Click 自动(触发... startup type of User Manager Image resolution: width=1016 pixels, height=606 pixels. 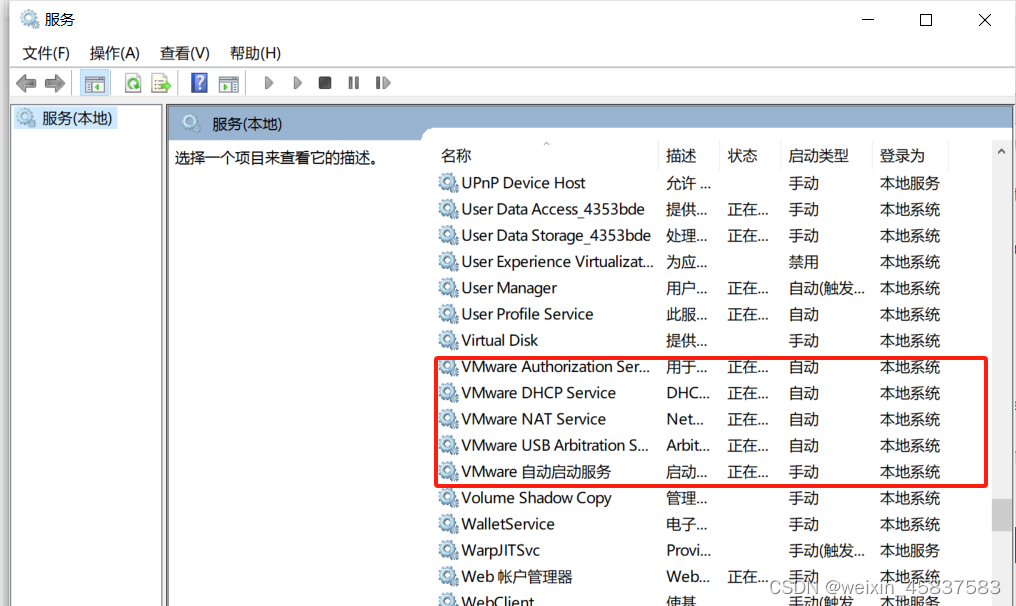[x=826, y=288]
